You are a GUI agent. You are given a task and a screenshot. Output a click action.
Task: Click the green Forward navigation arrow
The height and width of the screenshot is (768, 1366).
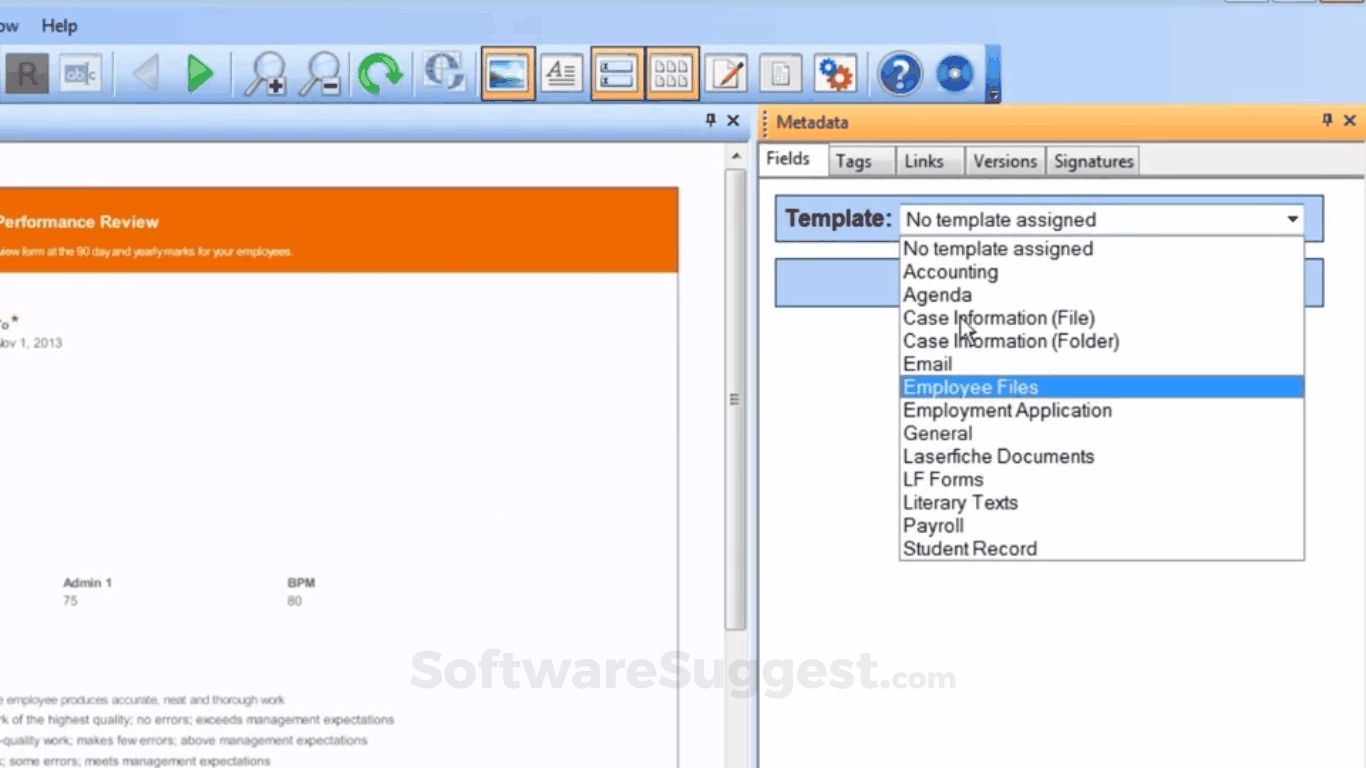click(x=200, y=73)
